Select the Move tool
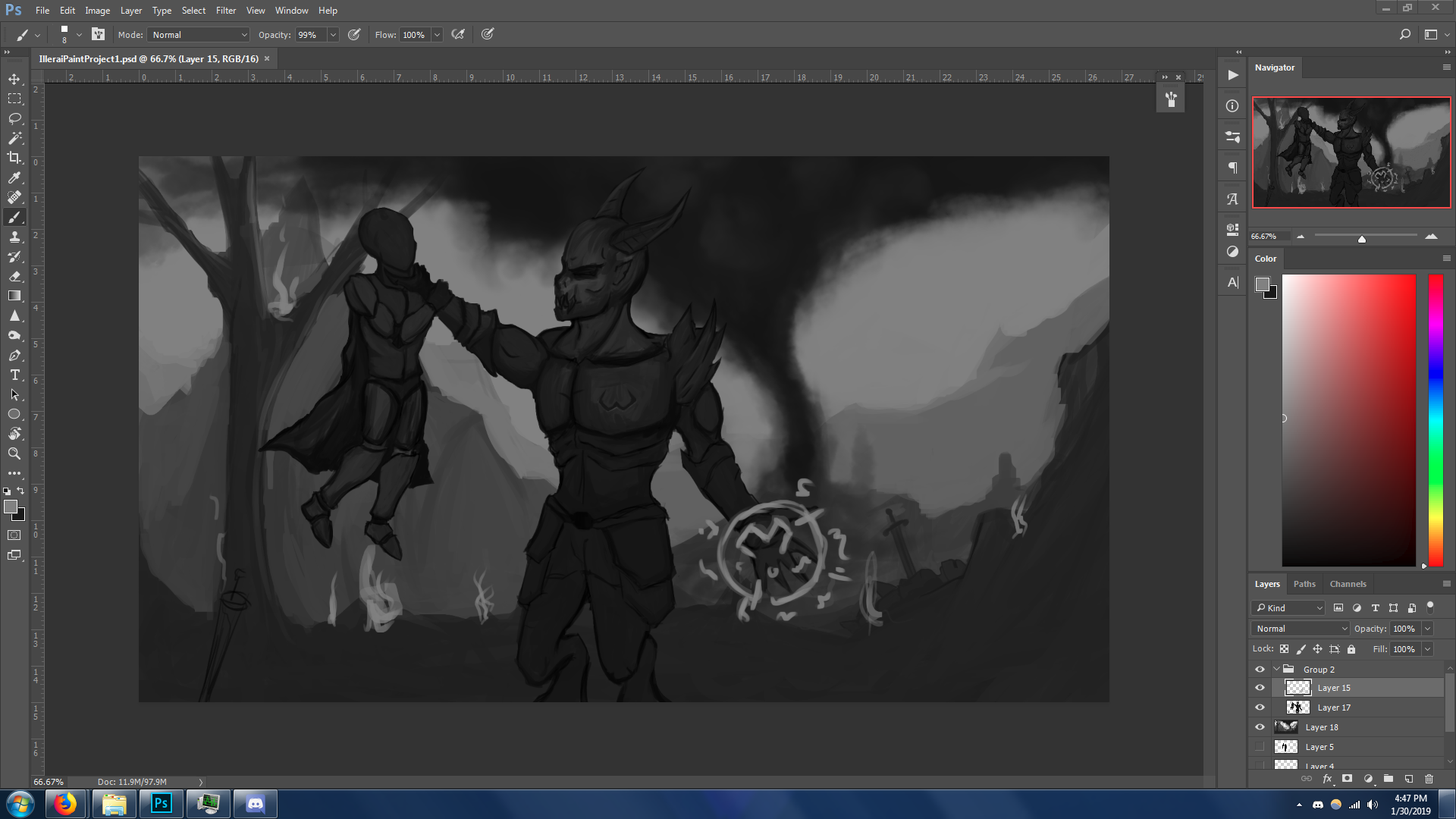 tap(14, 79)
